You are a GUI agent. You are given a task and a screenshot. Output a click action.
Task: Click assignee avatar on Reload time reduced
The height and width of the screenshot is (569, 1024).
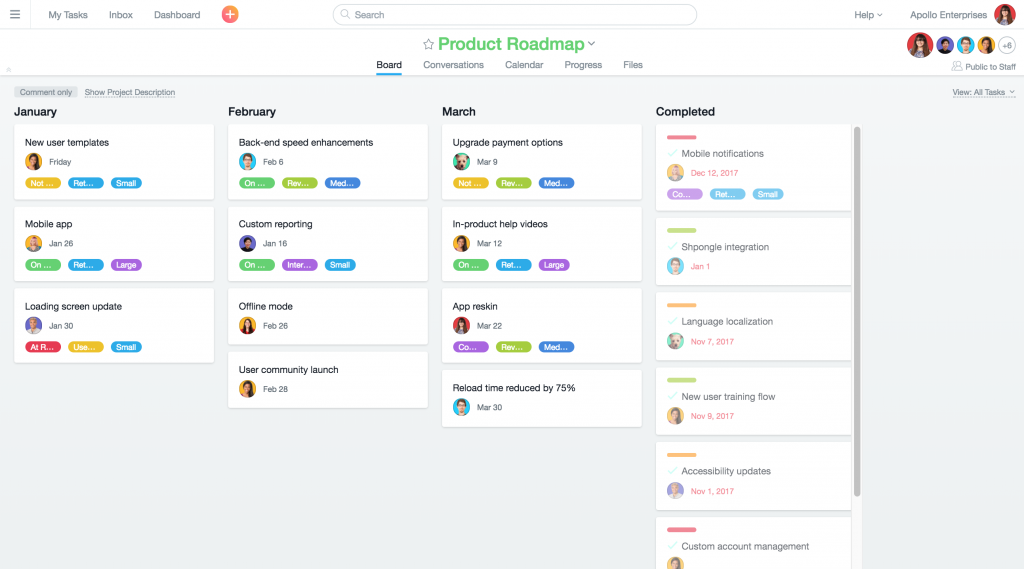pos(461,407)
